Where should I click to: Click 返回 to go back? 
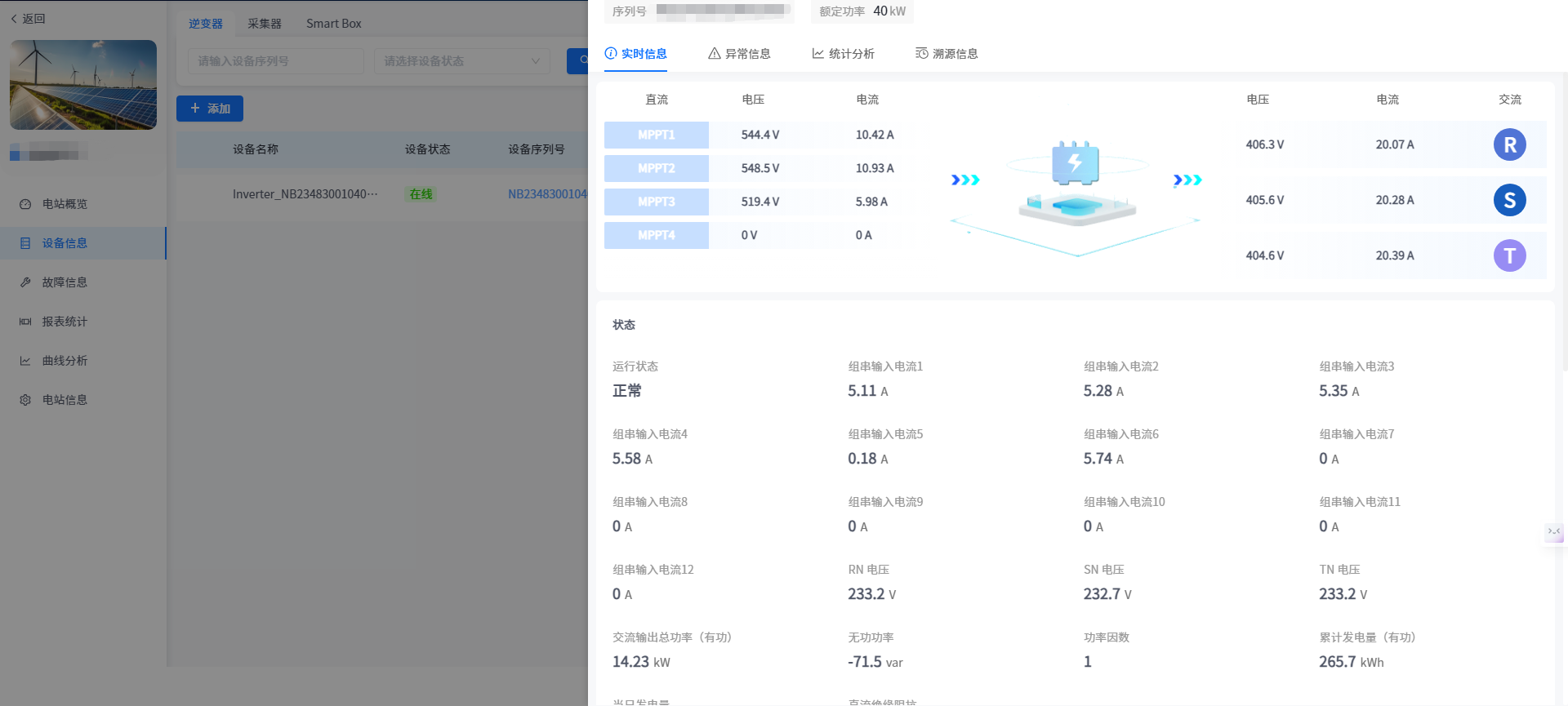28,19
